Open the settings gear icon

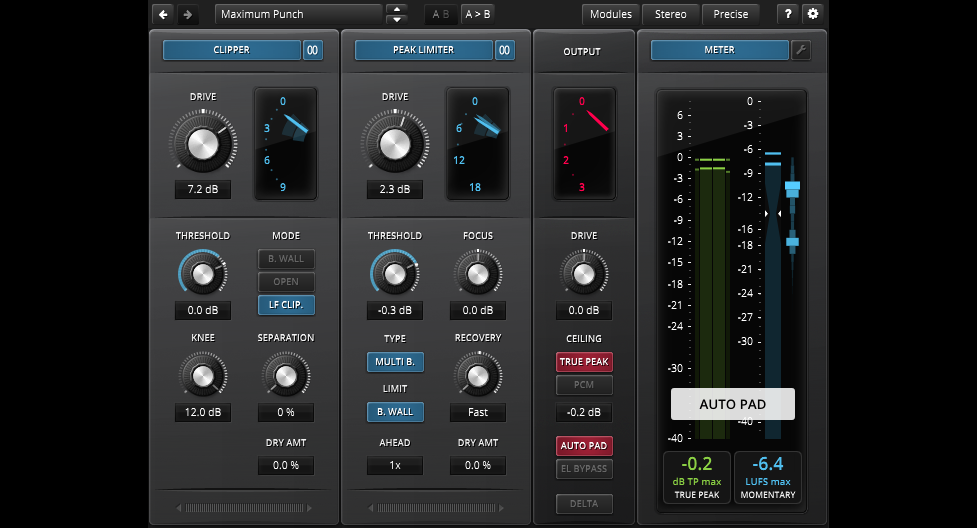click(812, 14)
